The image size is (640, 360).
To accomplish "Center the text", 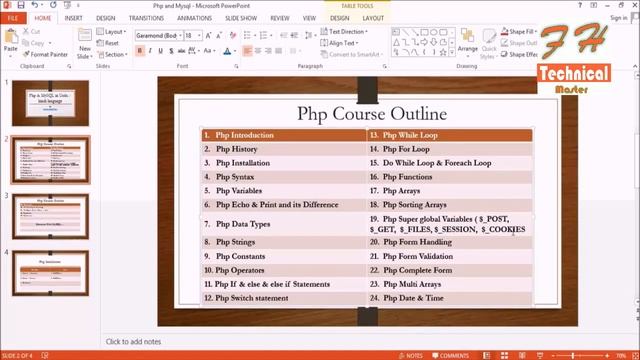I will [258, 51].
